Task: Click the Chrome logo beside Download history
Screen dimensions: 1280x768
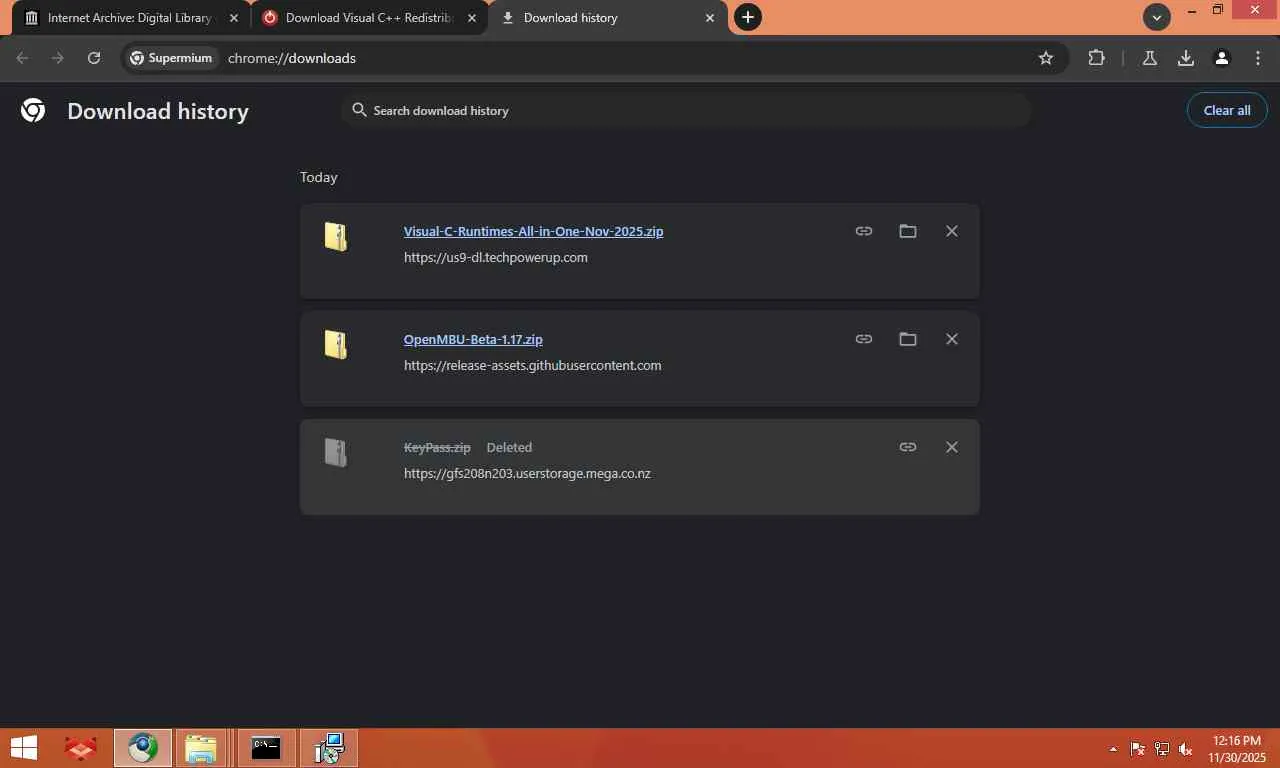Action: tap(33, 110)
